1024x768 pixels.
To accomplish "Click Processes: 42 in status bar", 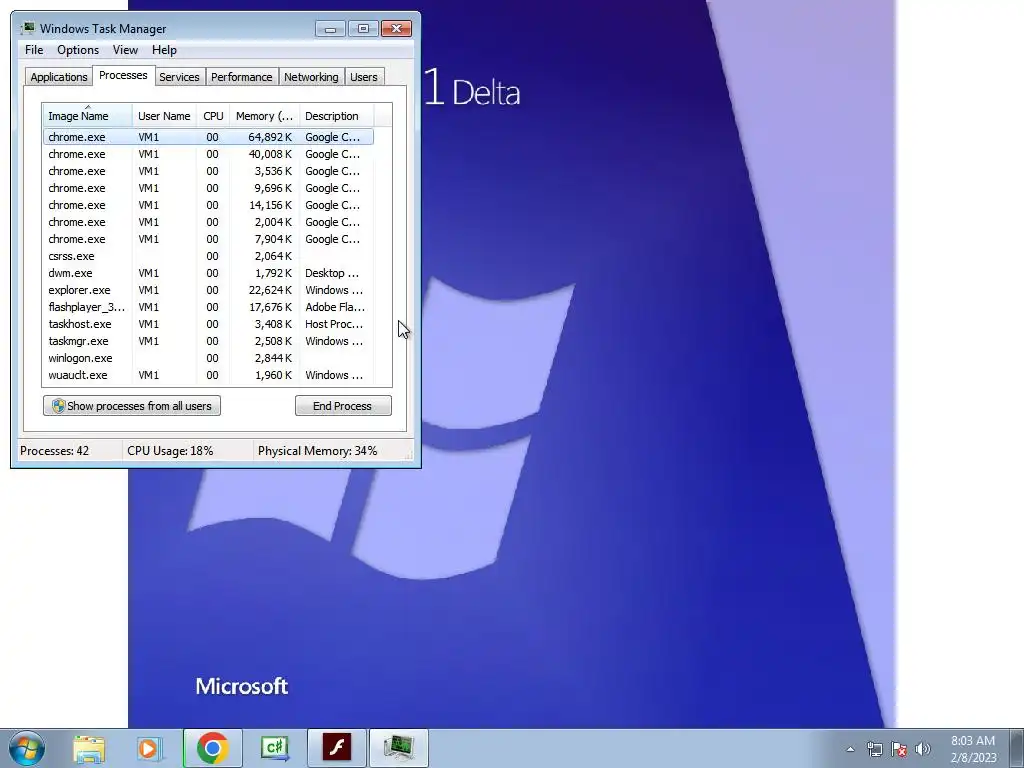I will click(54, 451).
